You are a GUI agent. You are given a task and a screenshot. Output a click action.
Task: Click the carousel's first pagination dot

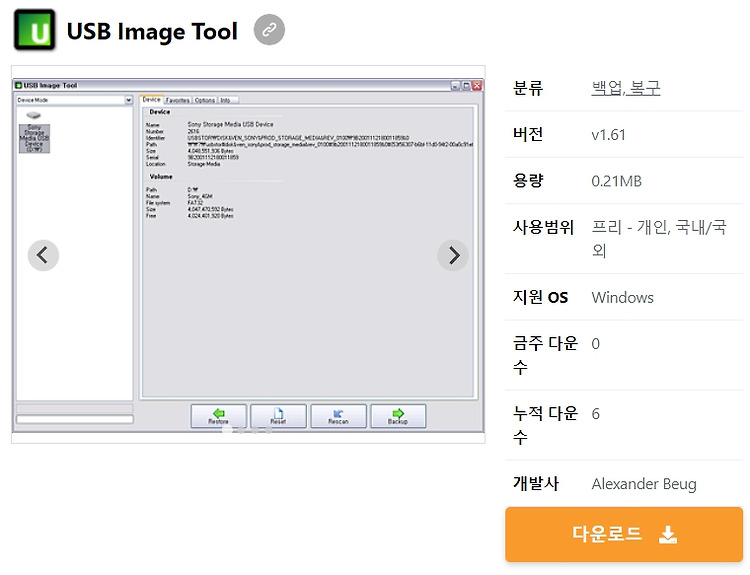(x=227, y=430)
